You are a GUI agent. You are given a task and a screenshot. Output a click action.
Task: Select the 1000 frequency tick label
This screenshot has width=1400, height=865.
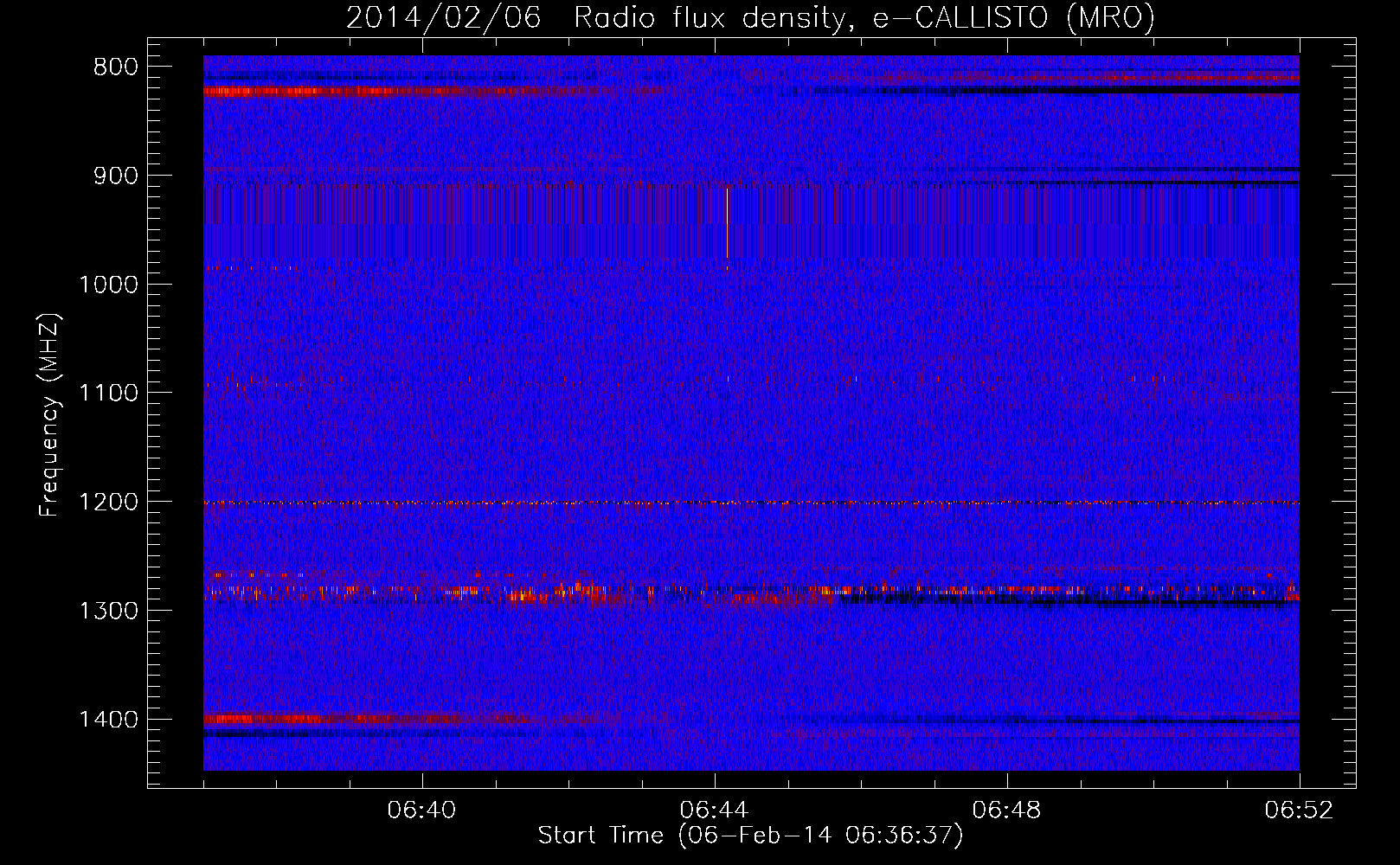point(108,285)
